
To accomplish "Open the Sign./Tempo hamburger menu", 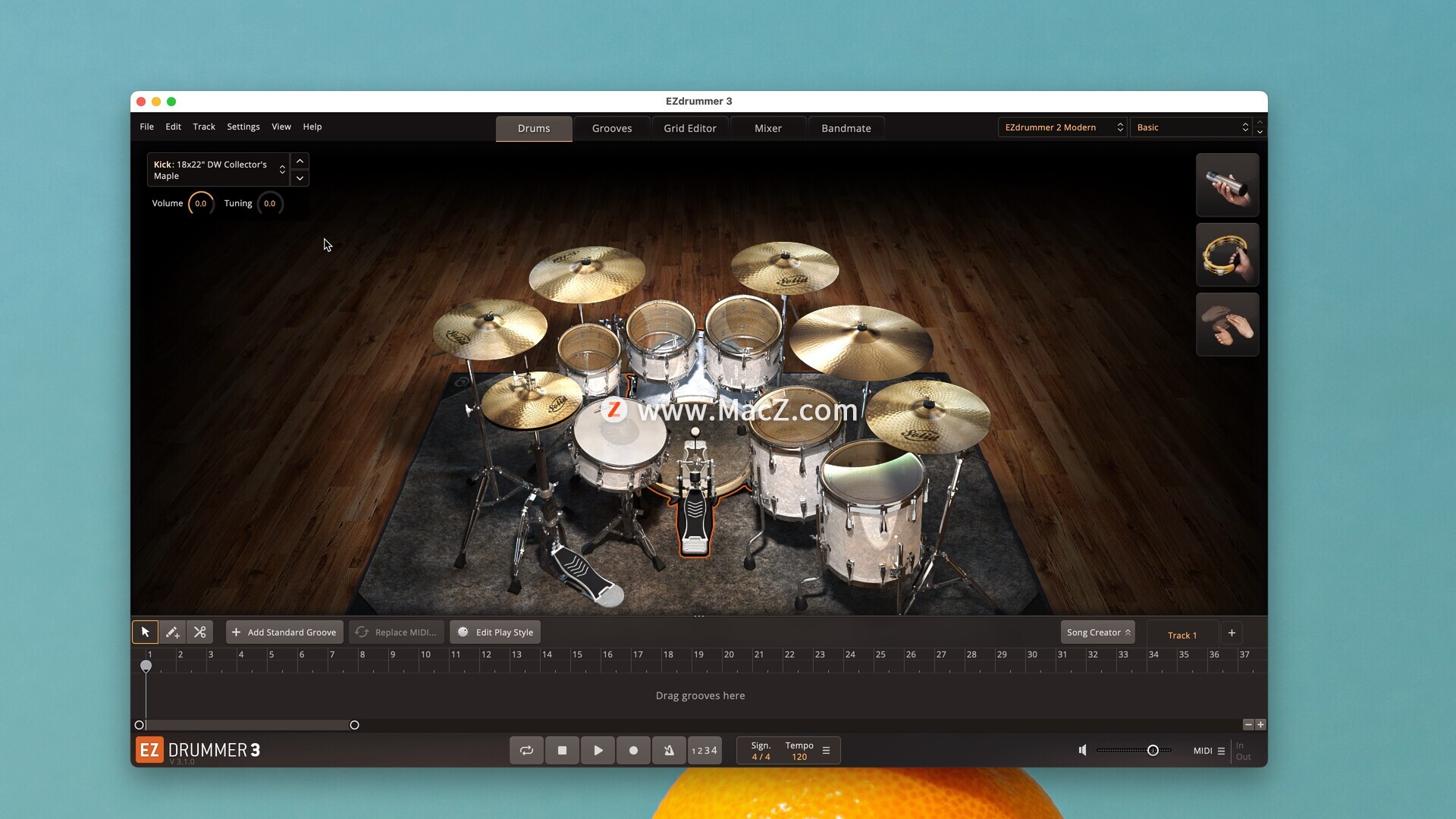I will (827, 751).
